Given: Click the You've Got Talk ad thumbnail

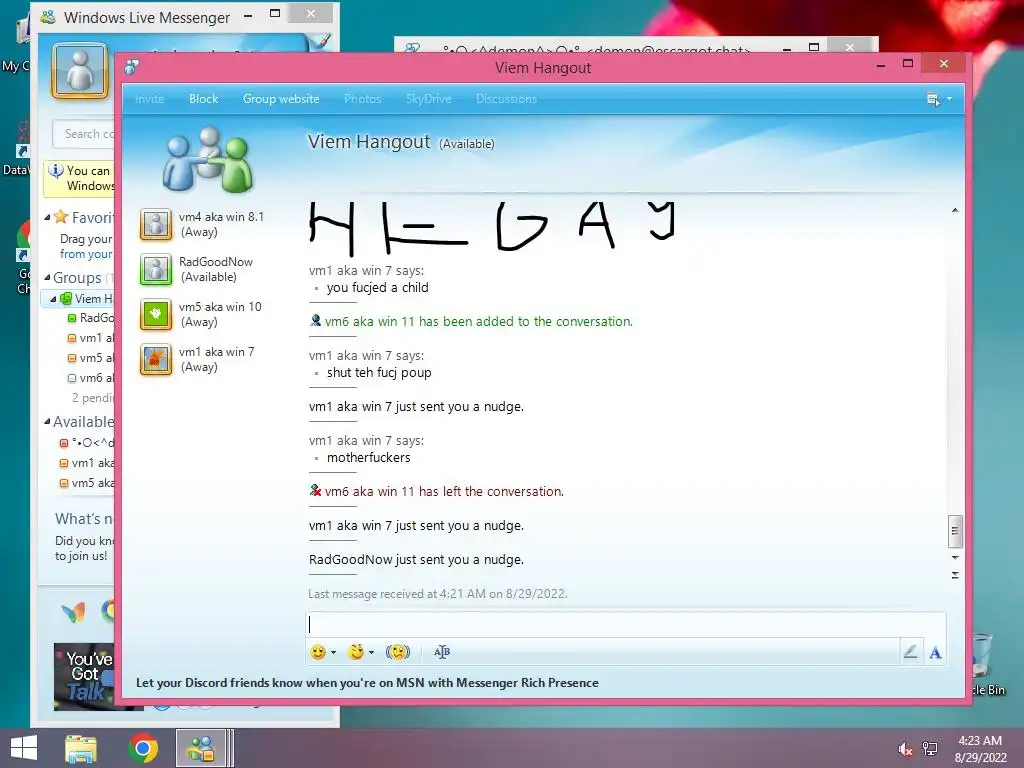Looking at the screenshot, I should (x=85, y=677).
